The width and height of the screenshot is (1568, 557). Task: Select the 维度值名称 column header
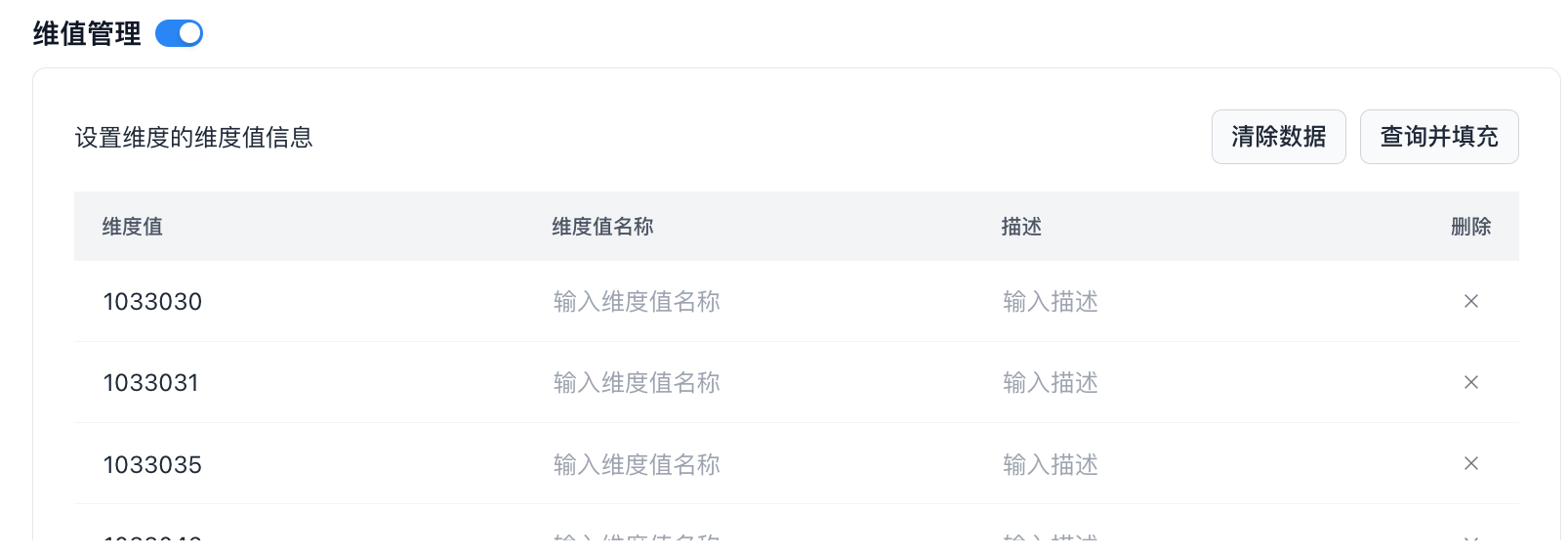602,227
